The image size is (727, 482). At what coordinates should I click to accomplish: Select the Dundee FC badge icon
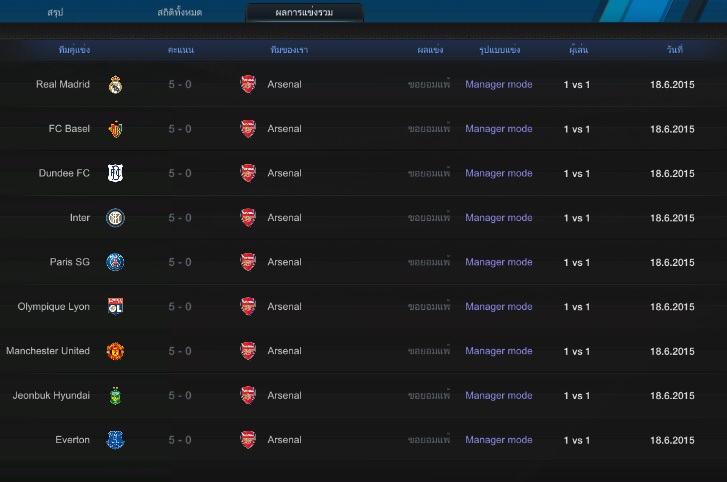[115, 173]
